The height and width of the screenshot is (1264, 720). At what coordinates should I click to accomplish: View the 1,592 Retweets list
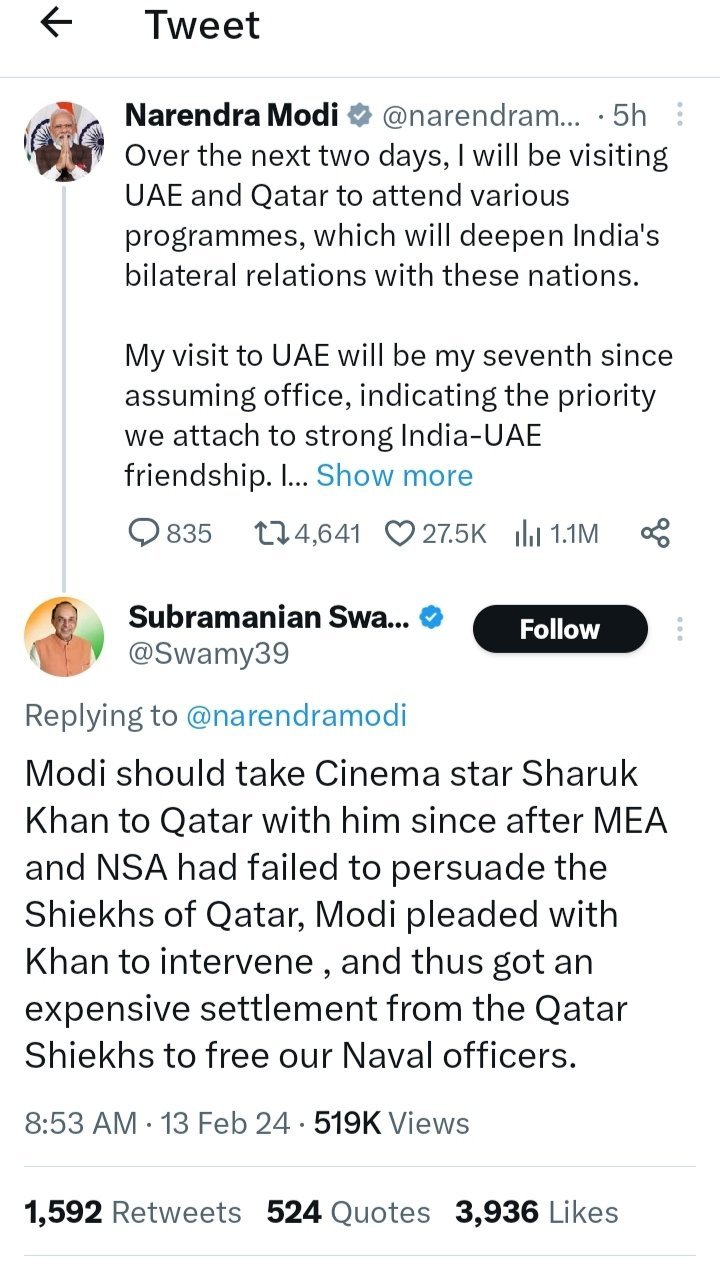[x=133, y=1212]
